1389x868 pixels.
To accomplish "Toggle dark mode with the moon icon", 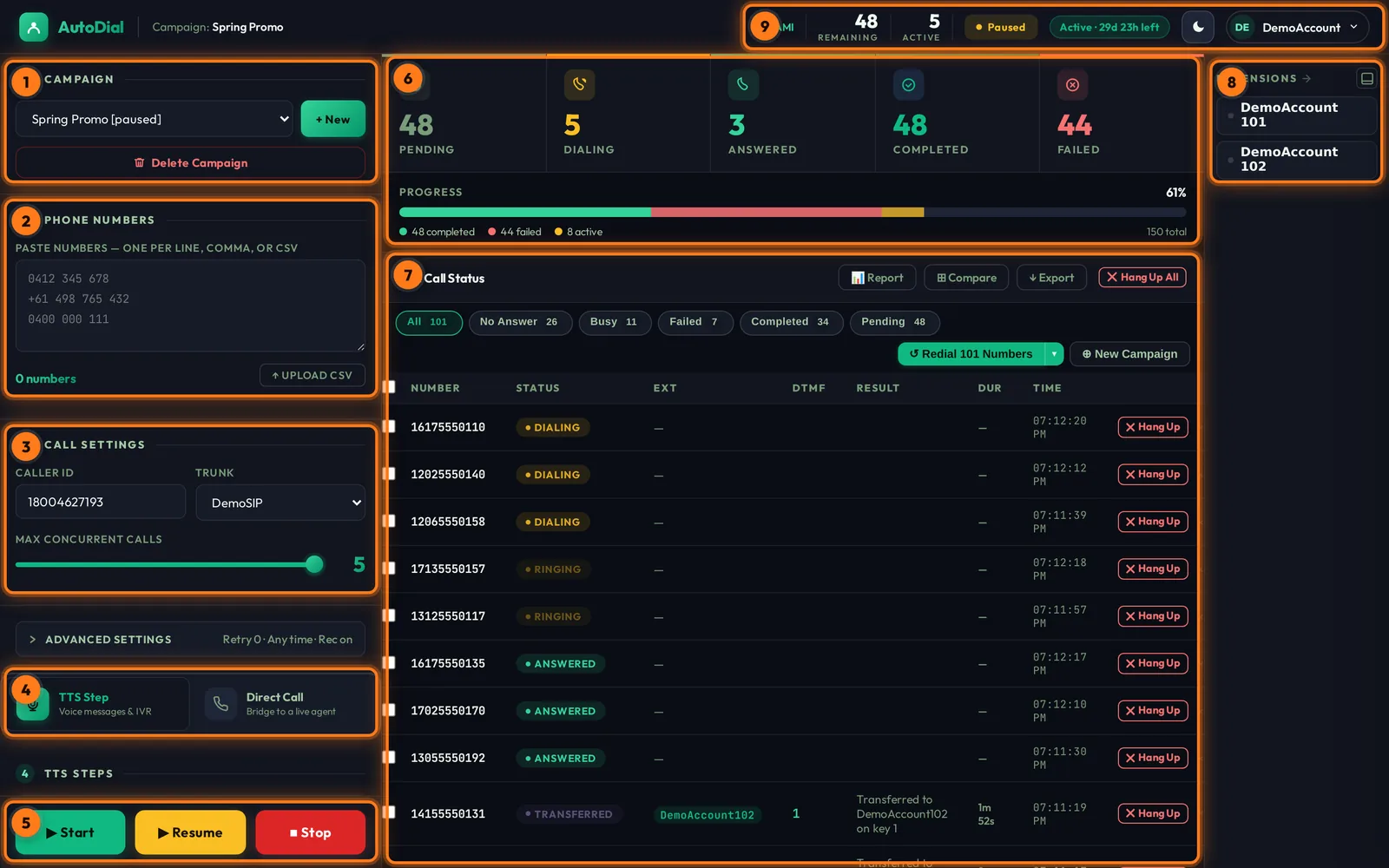I will tap(1198, 27).
